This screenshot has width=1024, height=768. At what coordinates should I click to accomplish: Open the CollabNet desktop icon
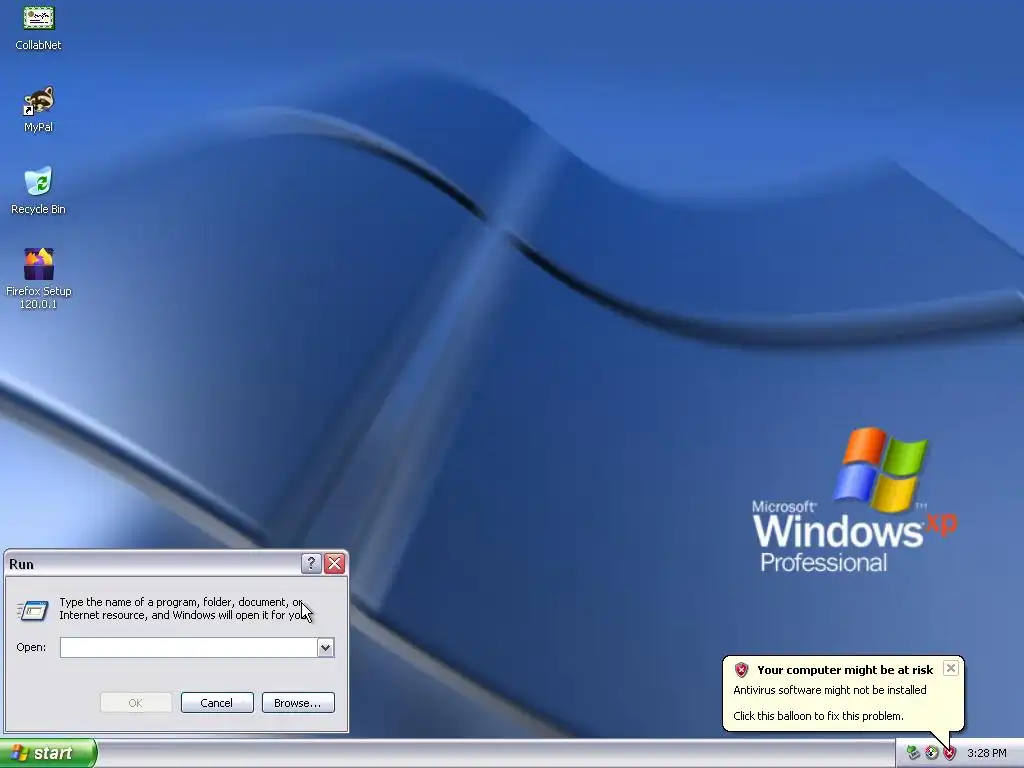38,27
